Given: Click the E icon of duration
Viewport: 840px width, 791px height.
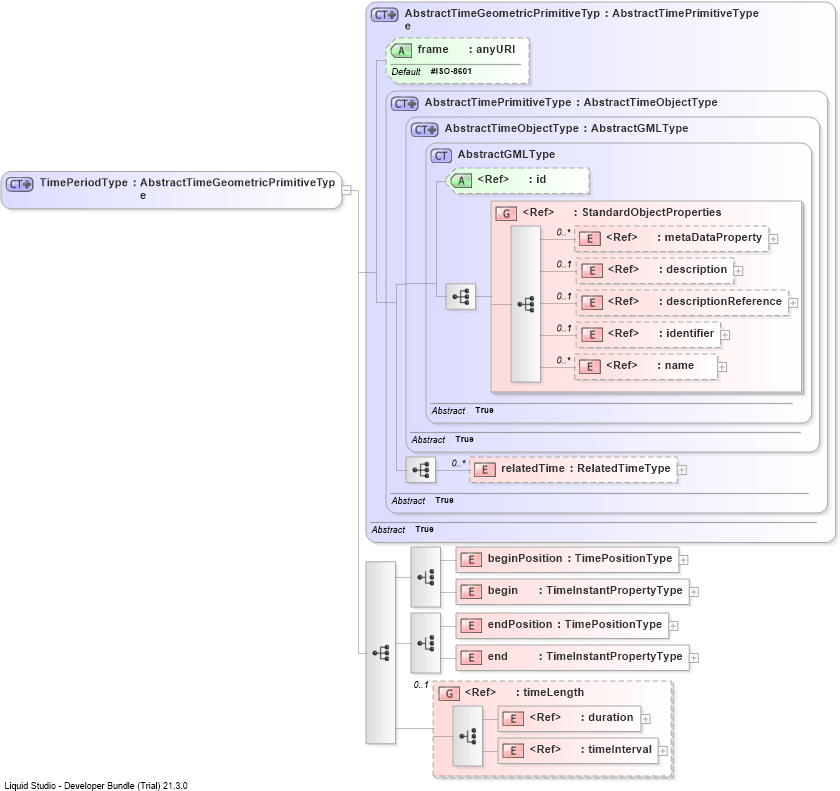Looking at the screenshot, I should coord(513,719).
